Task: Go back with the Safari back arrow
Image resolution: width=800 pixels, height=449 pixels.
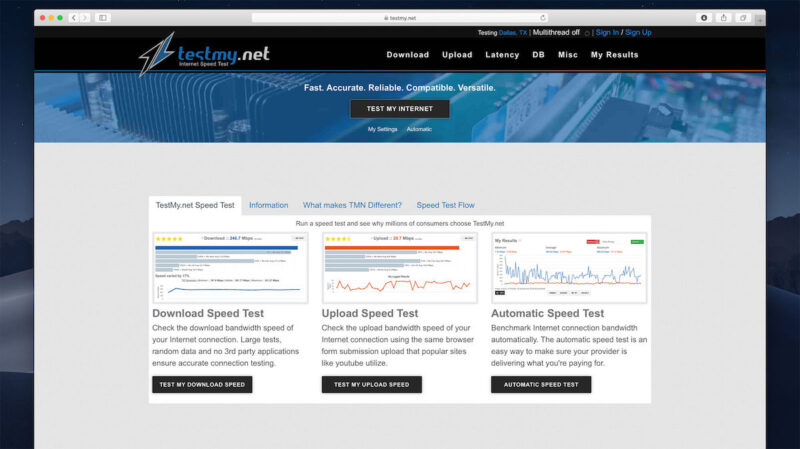Action: (x=74, y=18)
